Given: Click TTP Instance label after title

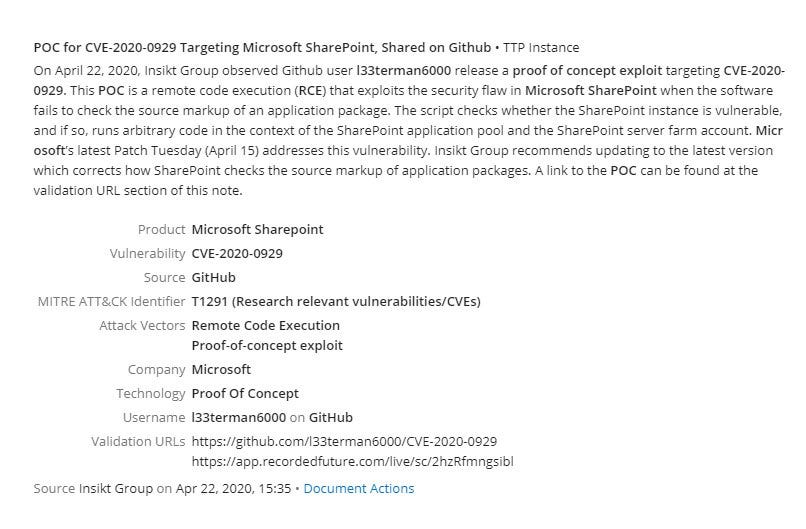Looking at the screenshot, I should (541, 47).
